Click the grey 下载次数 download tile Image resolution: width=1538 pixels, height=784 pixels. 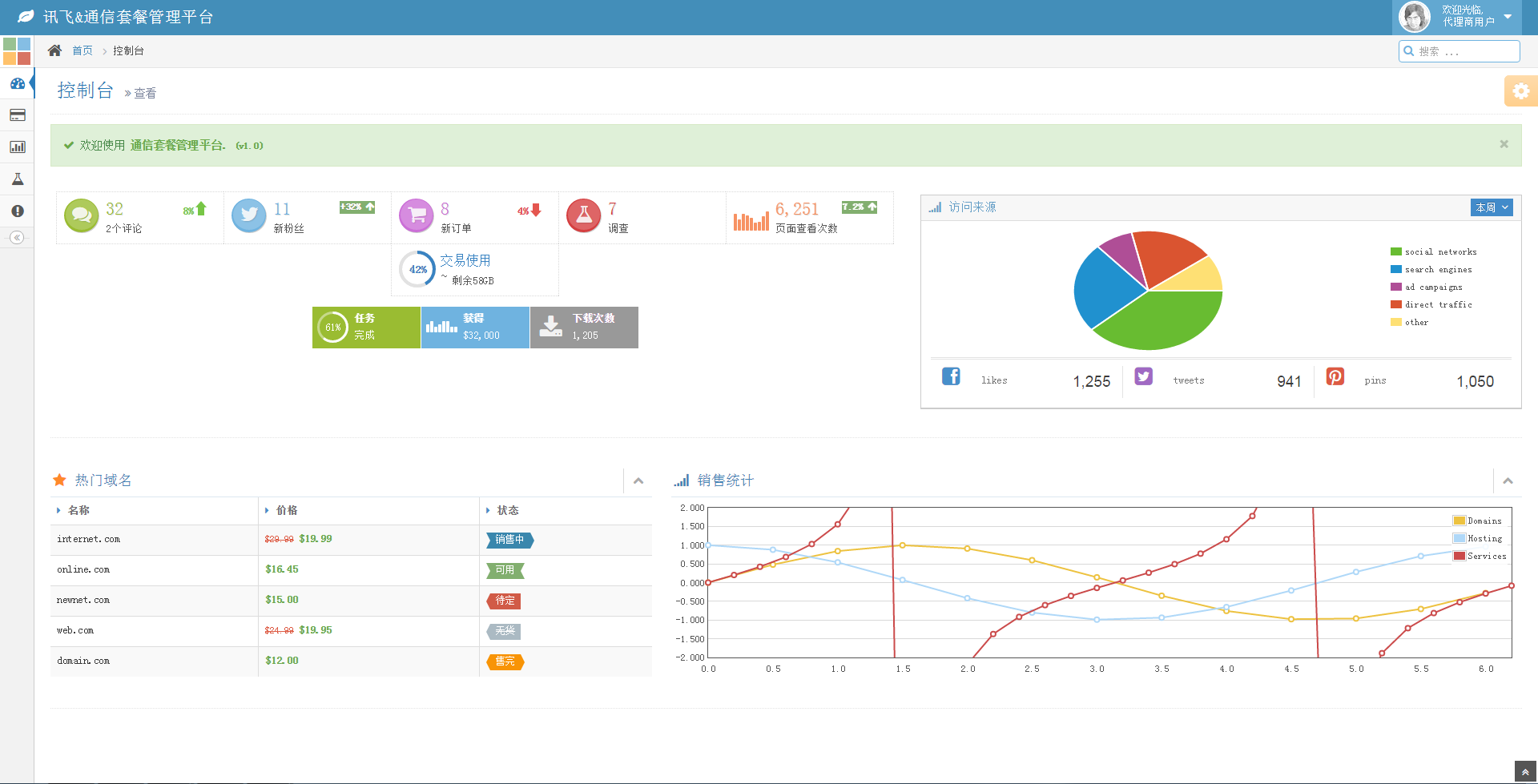click(x=584, y=328)
